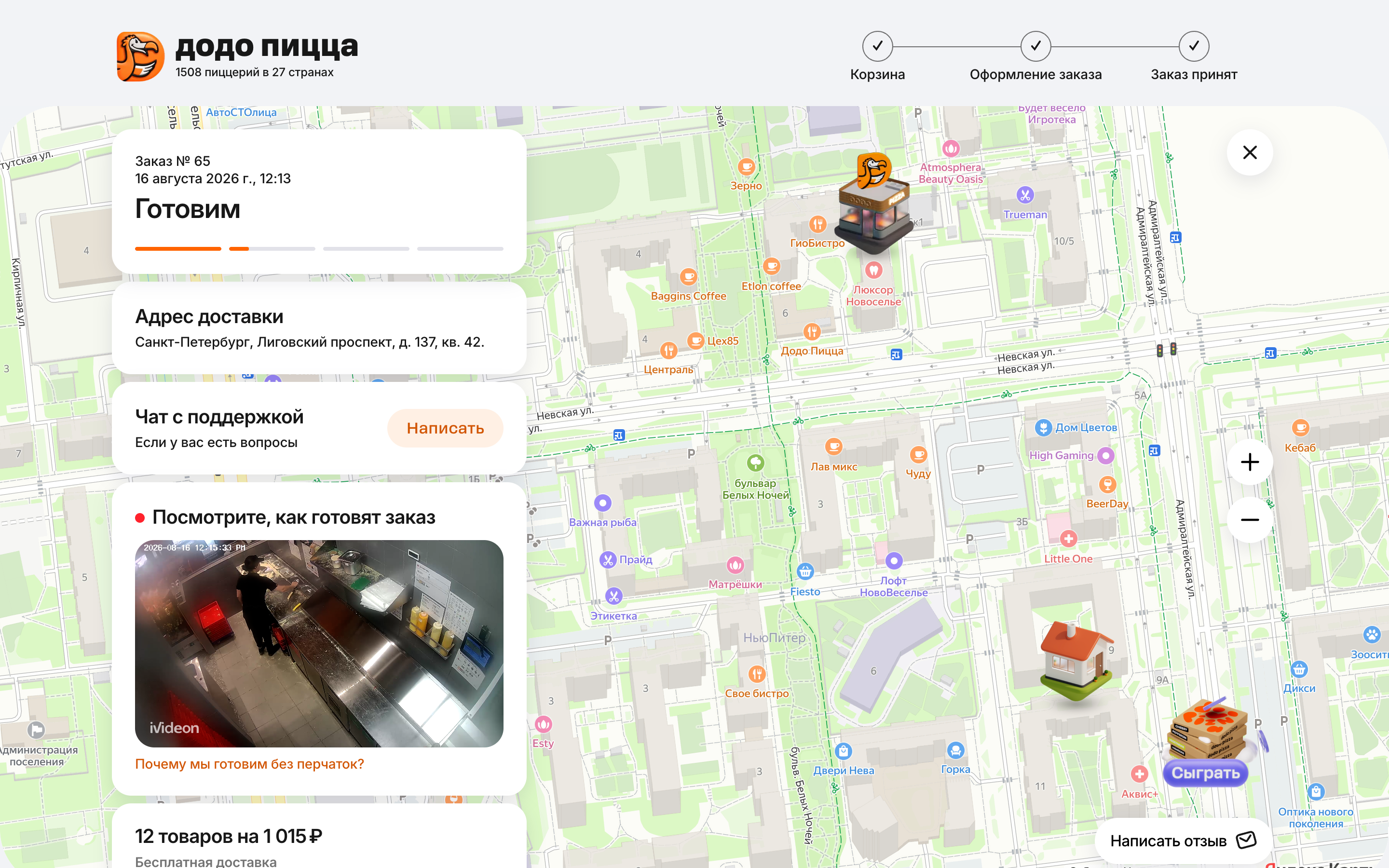Click the first order progress bar segment

pyautogui.click(x=178, y=248)
